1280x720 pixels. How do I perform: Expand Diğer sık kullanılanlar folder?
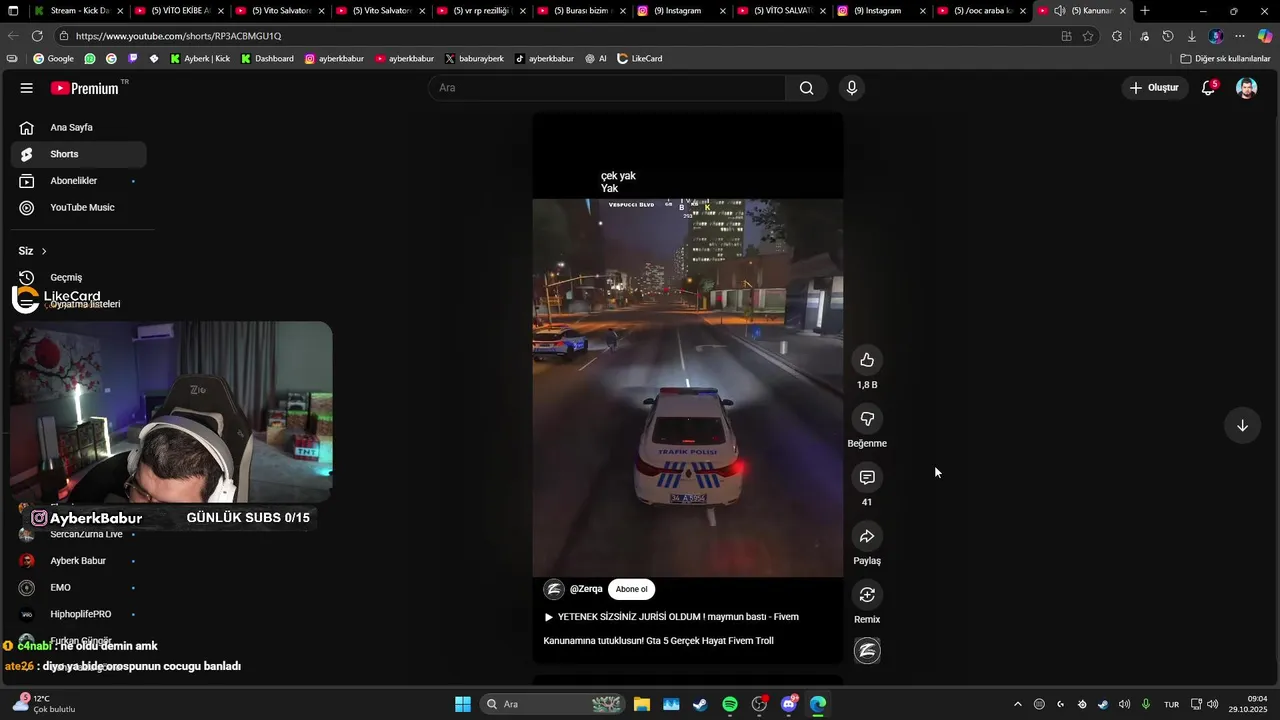pos(1225,59)
